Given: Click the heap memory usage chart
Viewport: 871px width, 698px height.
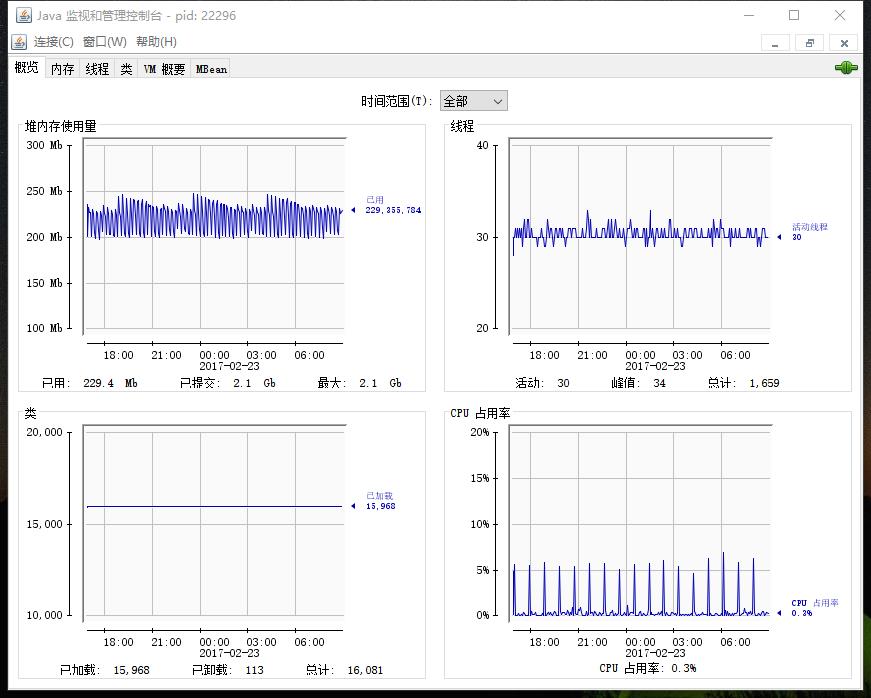Looking at the screenshot, I should (214, 236).
